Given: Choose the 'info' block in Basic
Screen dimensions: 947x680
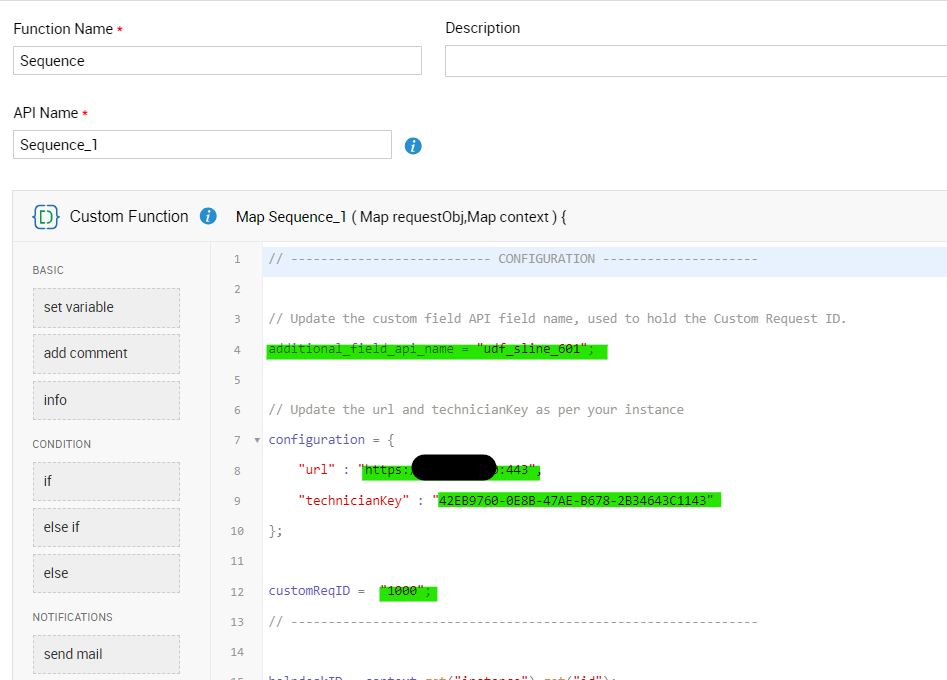Looking at the screenshot, I should pyautogui.click(x=106, y=400).
